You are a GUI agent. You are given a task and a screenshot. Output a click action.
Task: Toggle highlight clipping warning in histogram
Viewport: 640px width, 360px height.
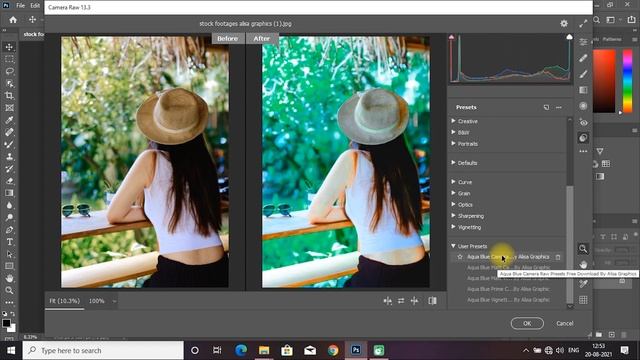[569, 37]
